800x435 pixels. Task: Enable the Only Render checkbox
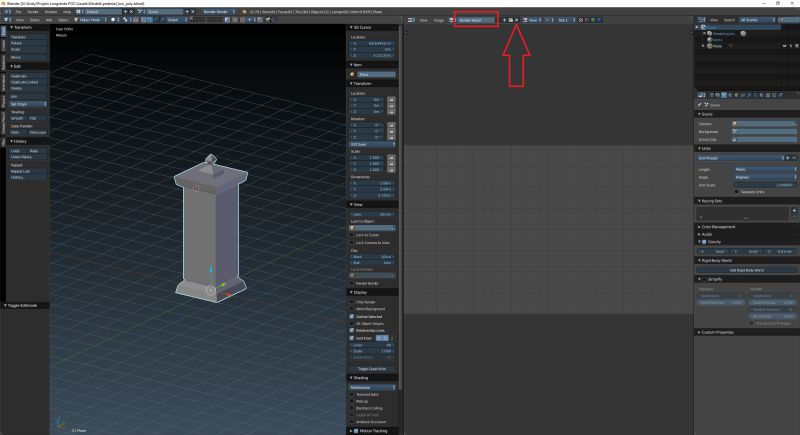click(x=352, y=302)
